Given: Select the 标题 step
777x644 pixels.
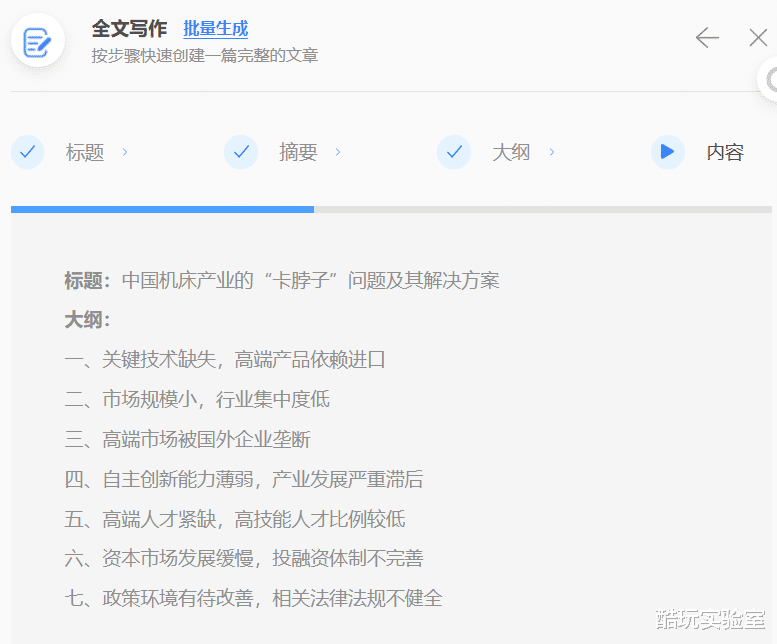Looking at the screenshot, I should point(85,152).
